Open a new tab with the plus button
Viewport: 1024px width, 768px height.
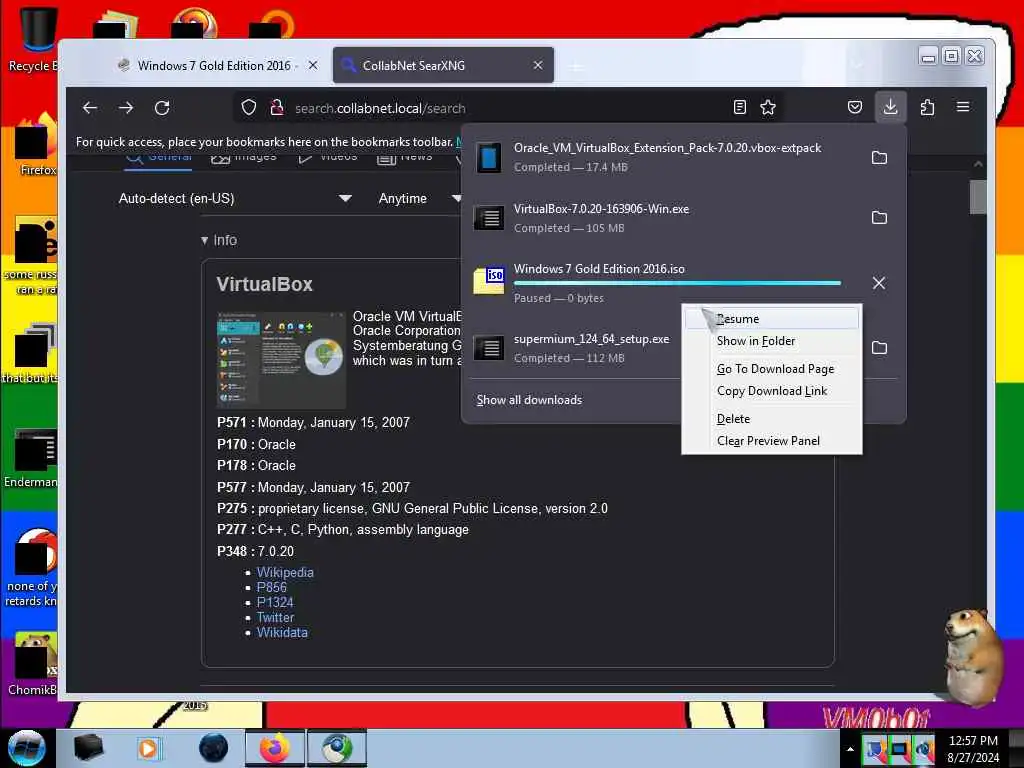click(x=576, y=66)
